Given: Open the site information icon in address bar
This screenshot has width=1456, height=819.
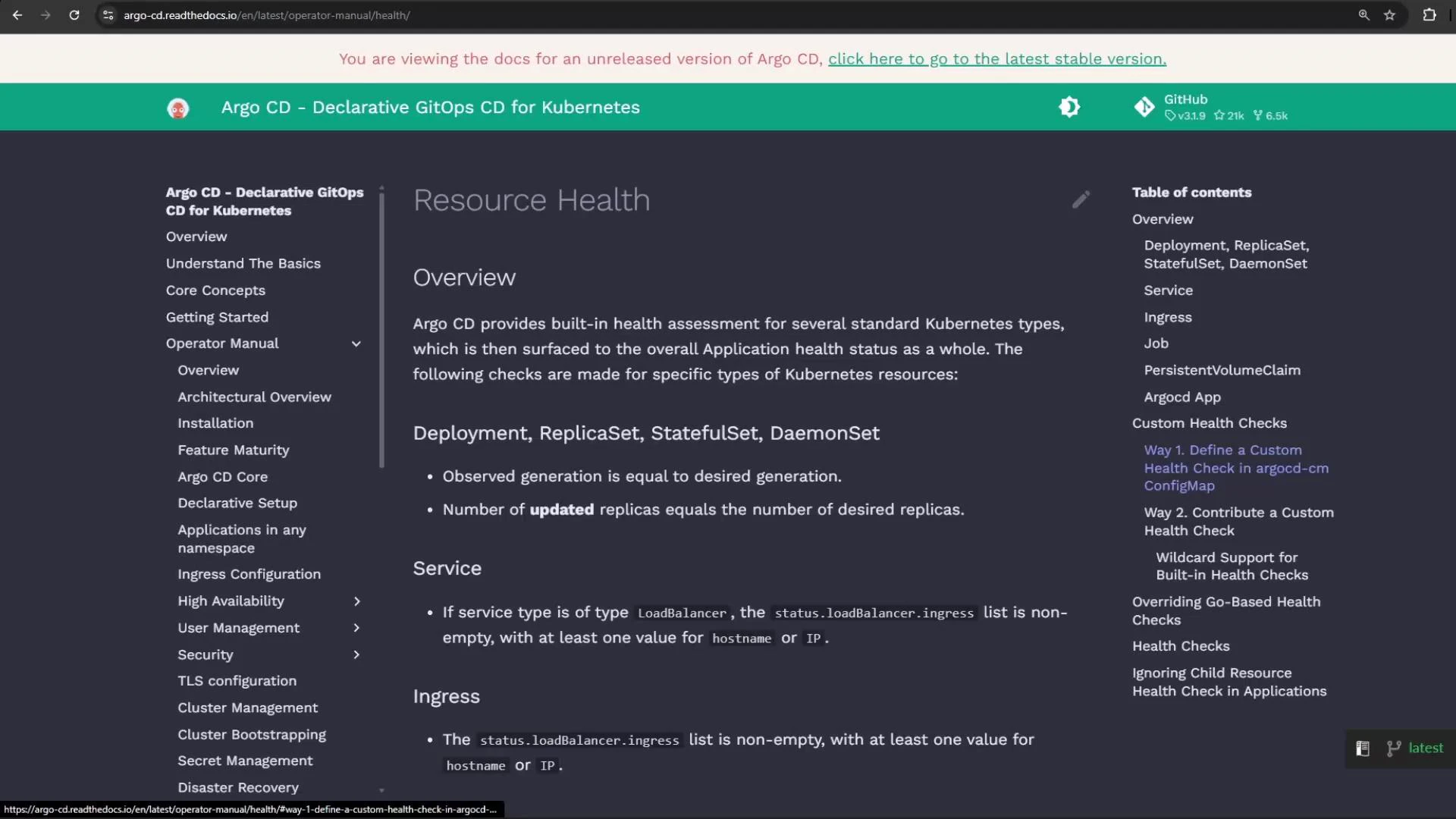Looking at the screenshot, I should (x=108, y=15).
